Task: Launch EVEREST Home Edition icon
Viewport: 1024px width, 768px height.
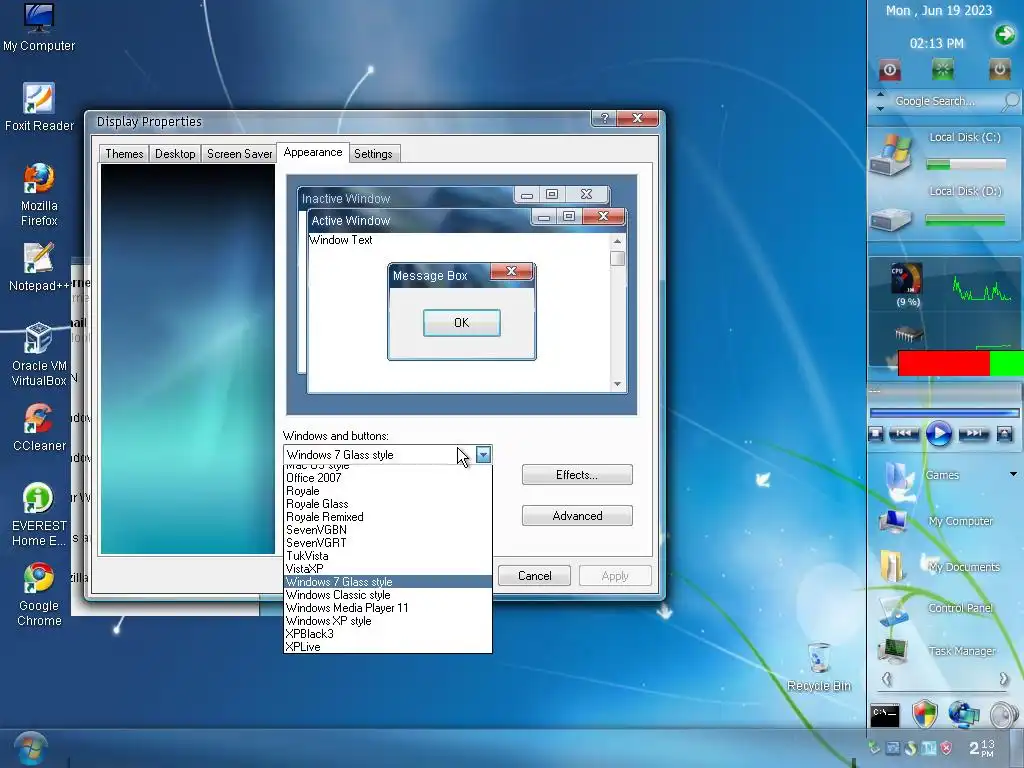Action: (x=39, y=515)
